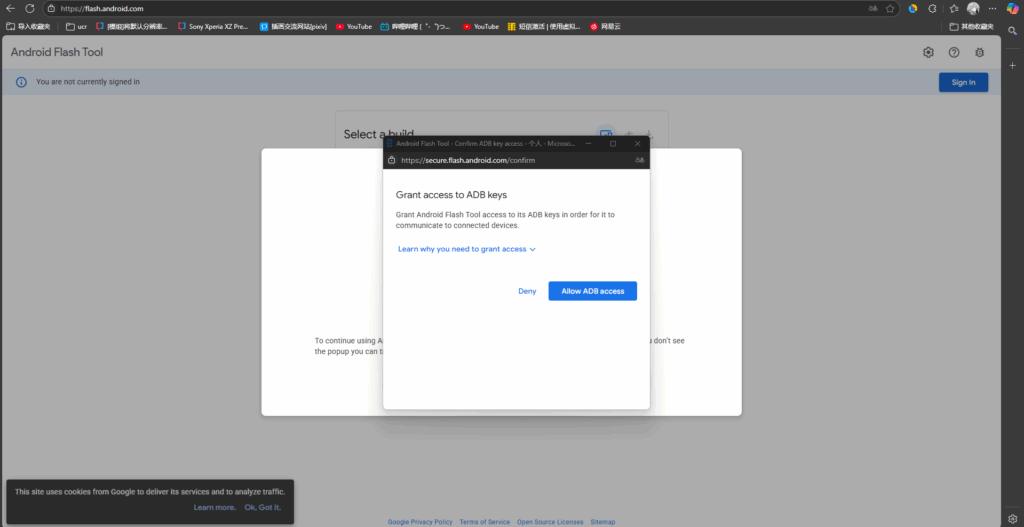Open the bilibili 哔哩哔哩 bookmark
Image resolution: width=1024 pixels, height=527 pixels.
[415, 27]
